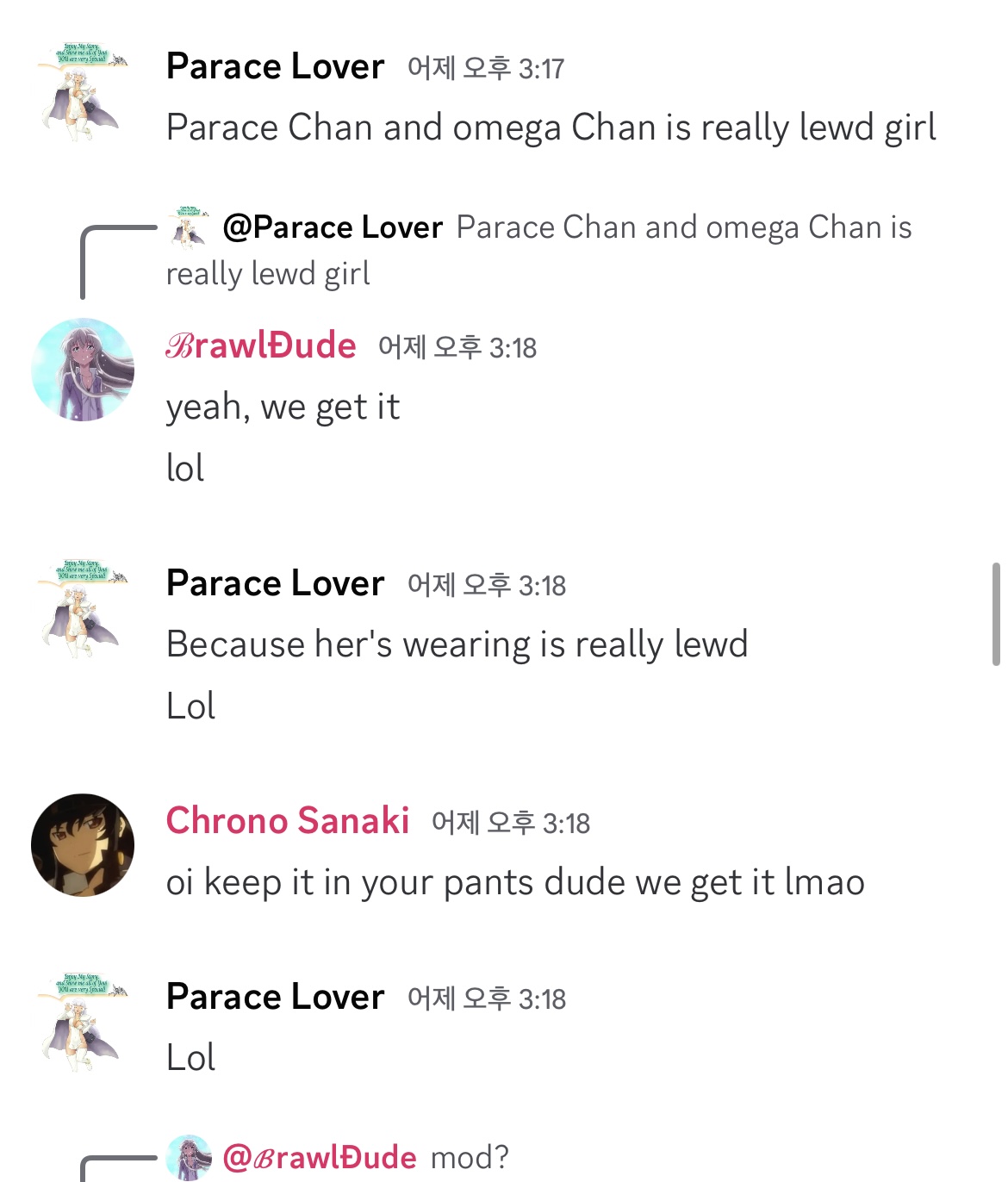This screenshot has width=1008, height=1182.
Task: Tap the Parace Lover username at the top message
Action: click(276, 66)
